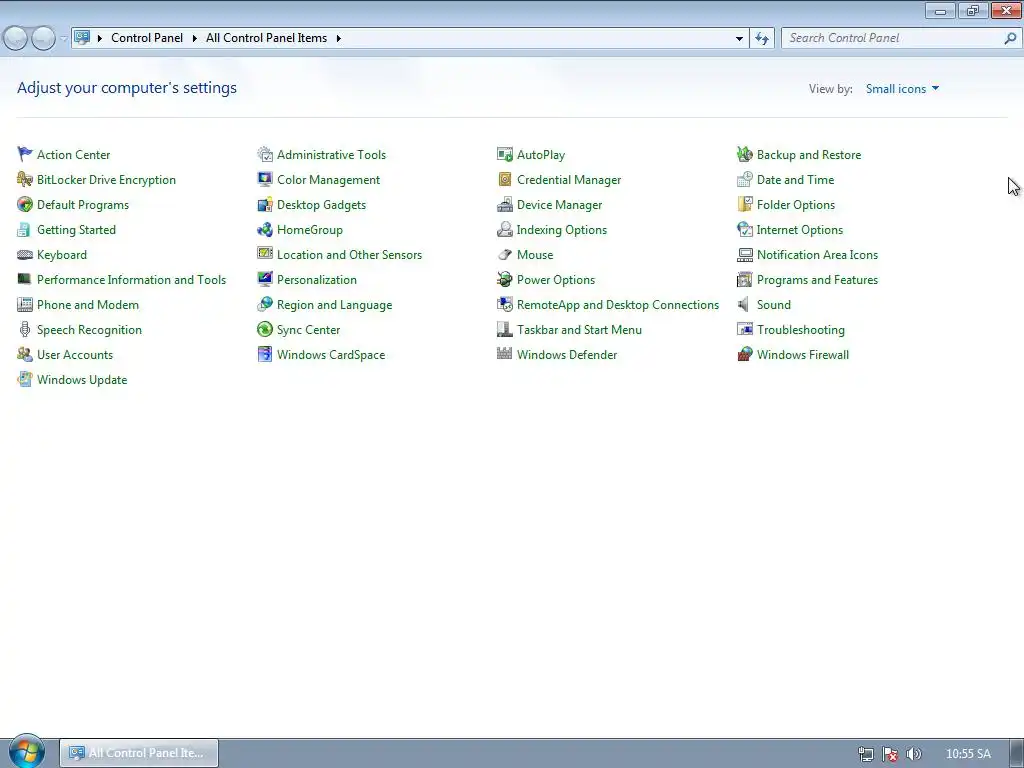1024x768 pixels.
Task: Click the Show desktop button
Action: click(1017, 753)
